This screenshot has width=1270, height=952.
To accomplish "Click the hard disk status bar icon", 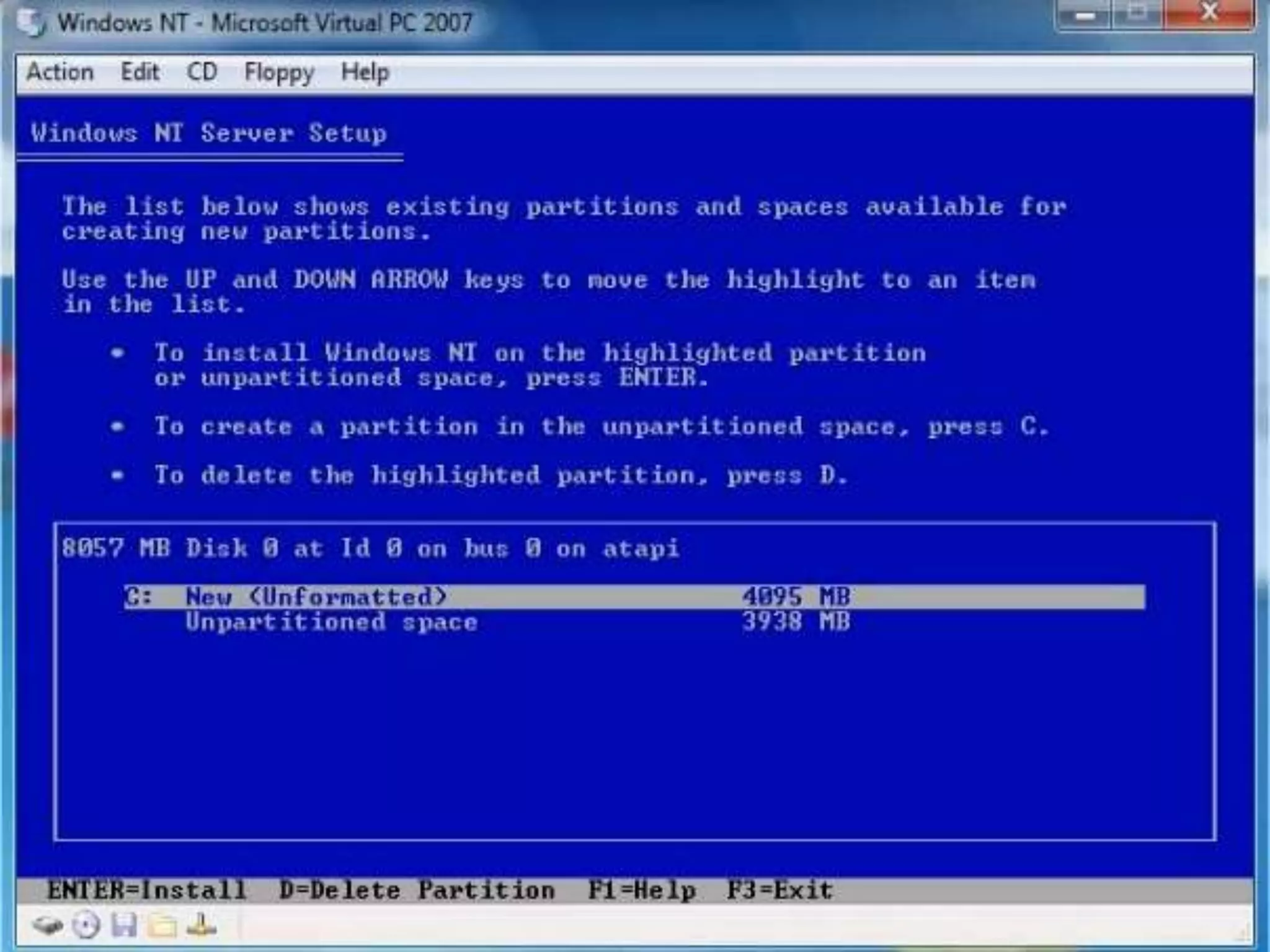I will coord(48,926).
